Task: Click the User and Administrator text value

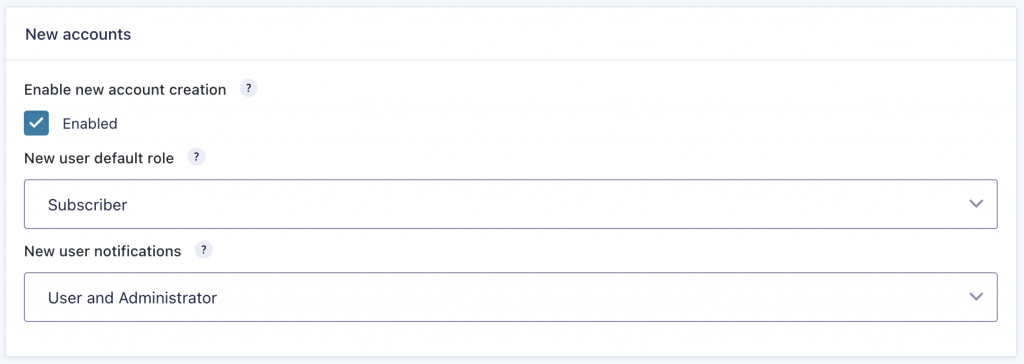Action: point(133,298)
